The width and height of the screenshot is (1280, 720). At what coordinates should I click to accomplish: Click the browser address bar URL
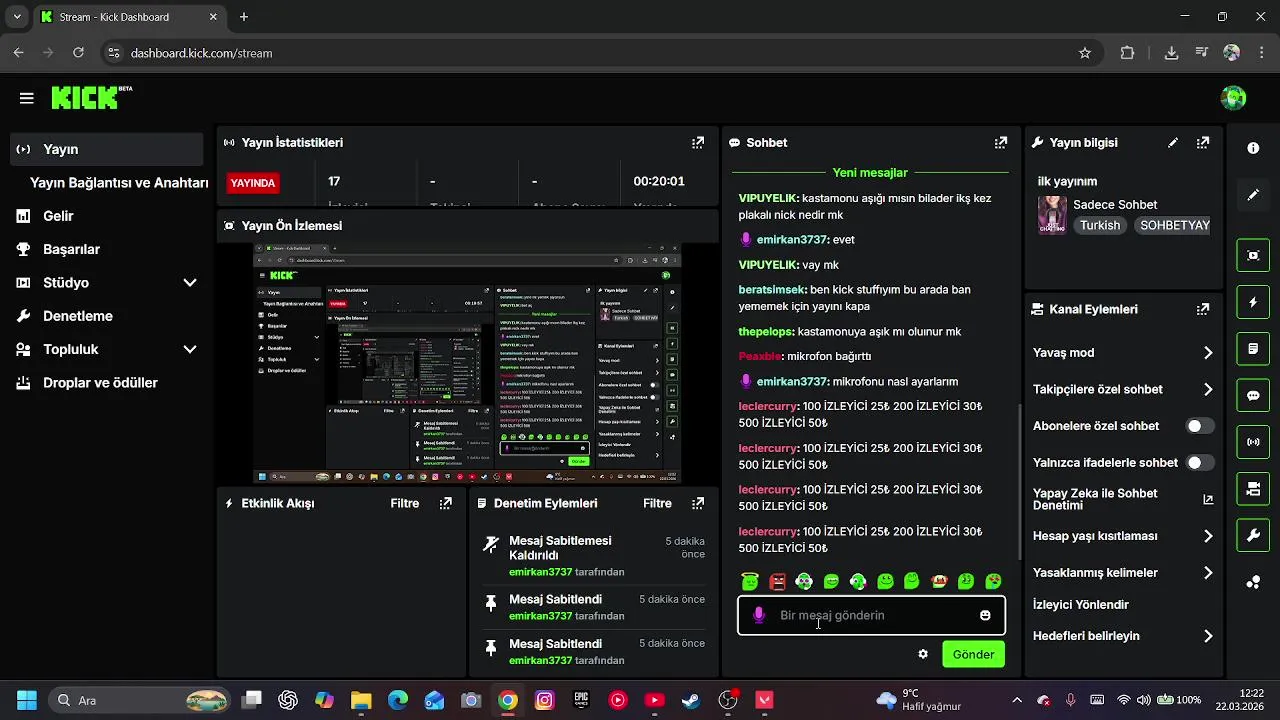[201, 53]
